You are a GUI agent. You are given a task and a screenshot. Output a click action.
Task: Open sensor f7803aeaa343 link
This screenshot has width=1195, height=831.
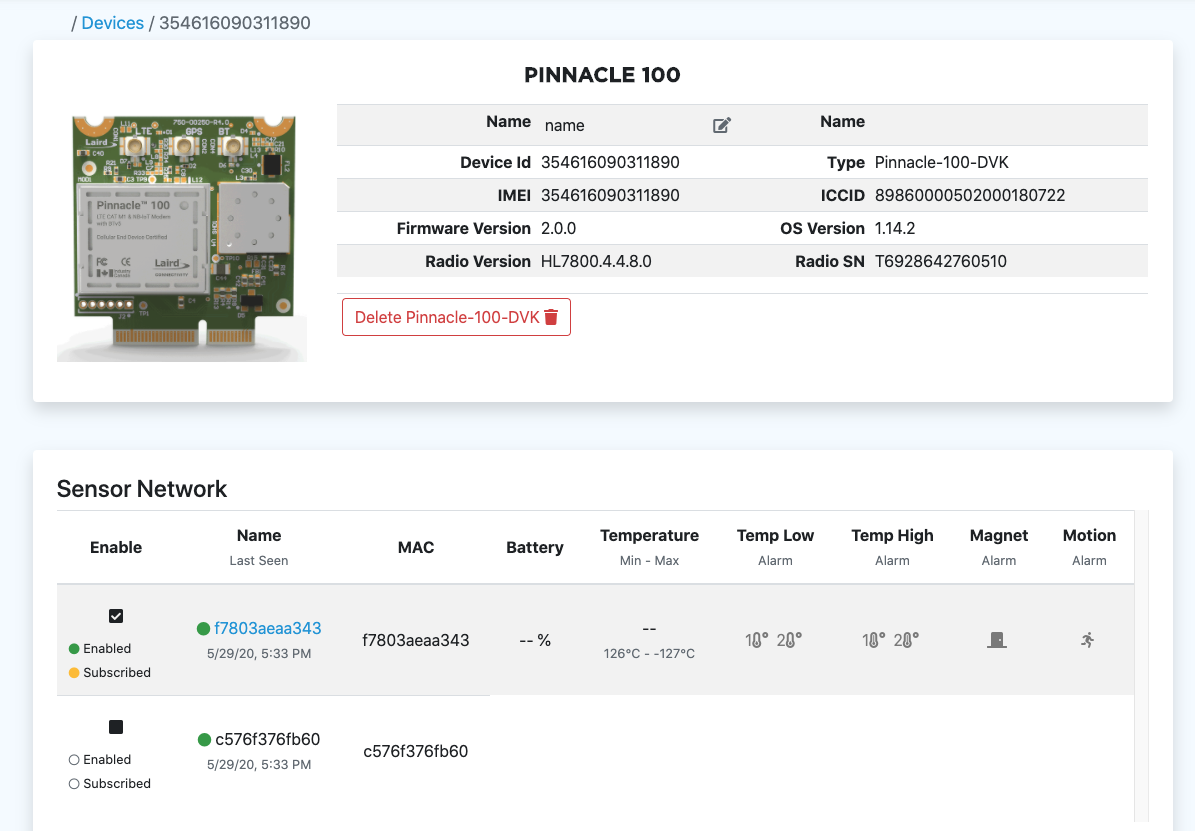268,628
